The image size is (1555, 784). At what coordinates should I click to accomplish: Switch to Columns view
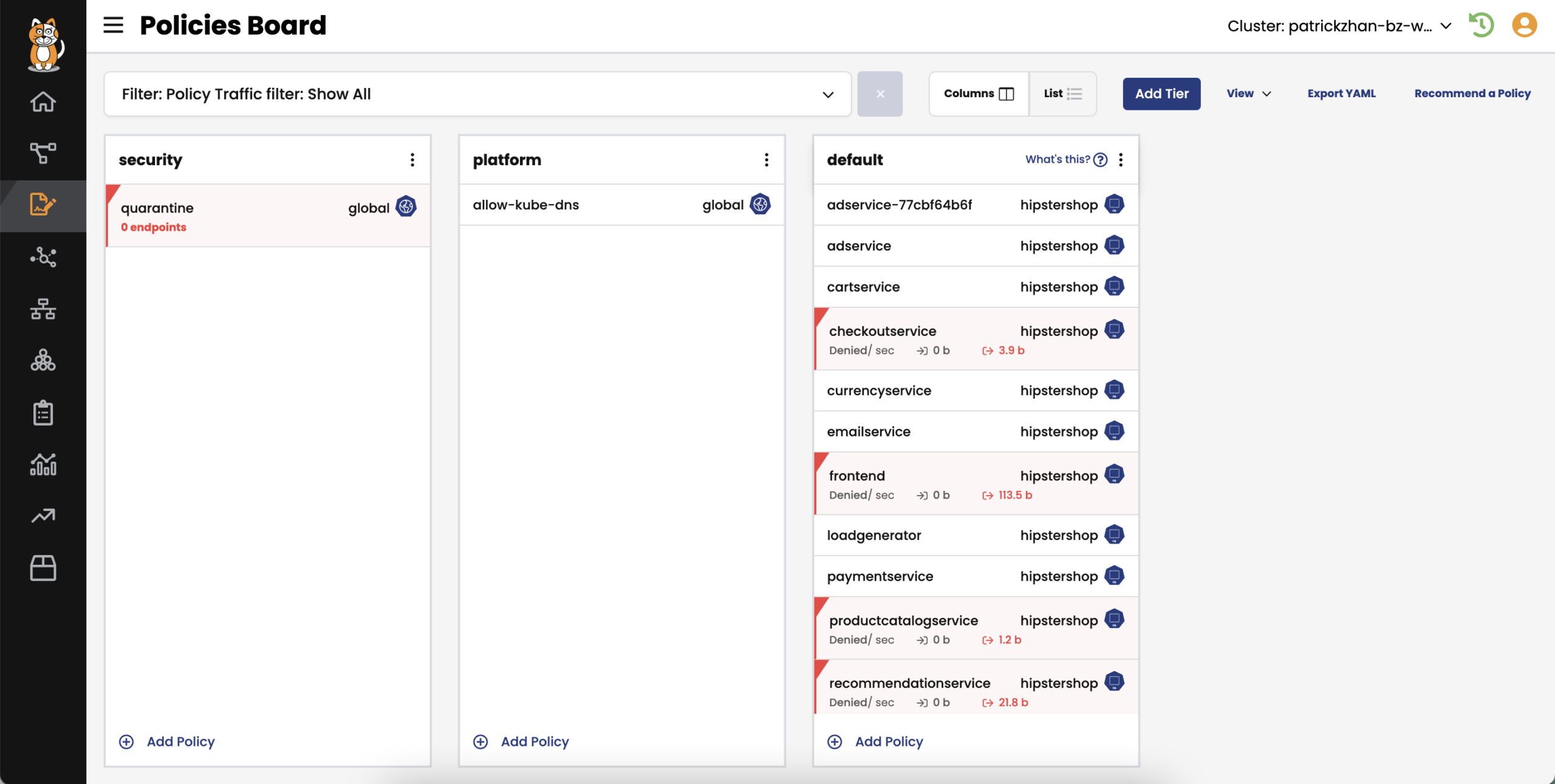(979, 94)
